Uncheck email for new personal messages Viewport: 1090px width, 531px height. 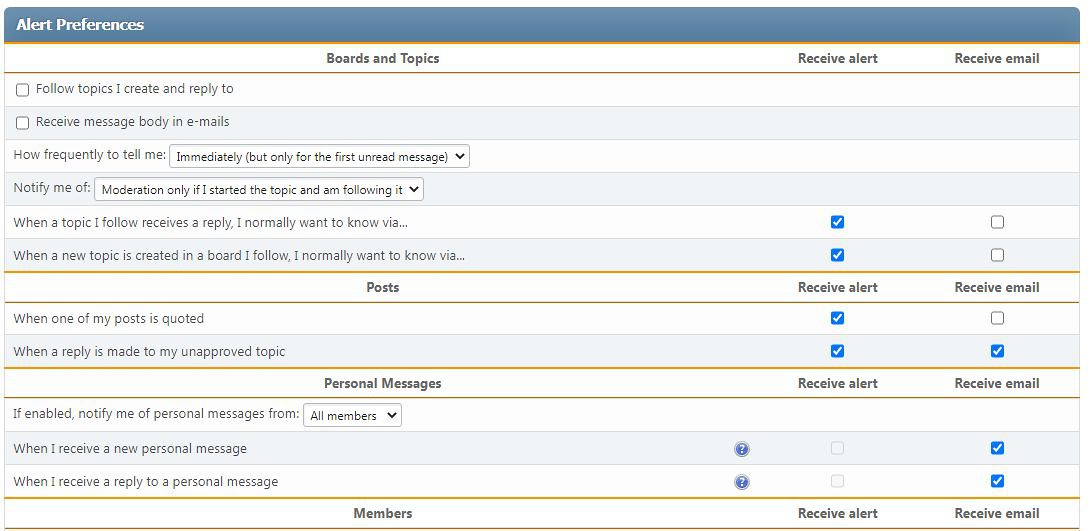click(x=997, y=448)
